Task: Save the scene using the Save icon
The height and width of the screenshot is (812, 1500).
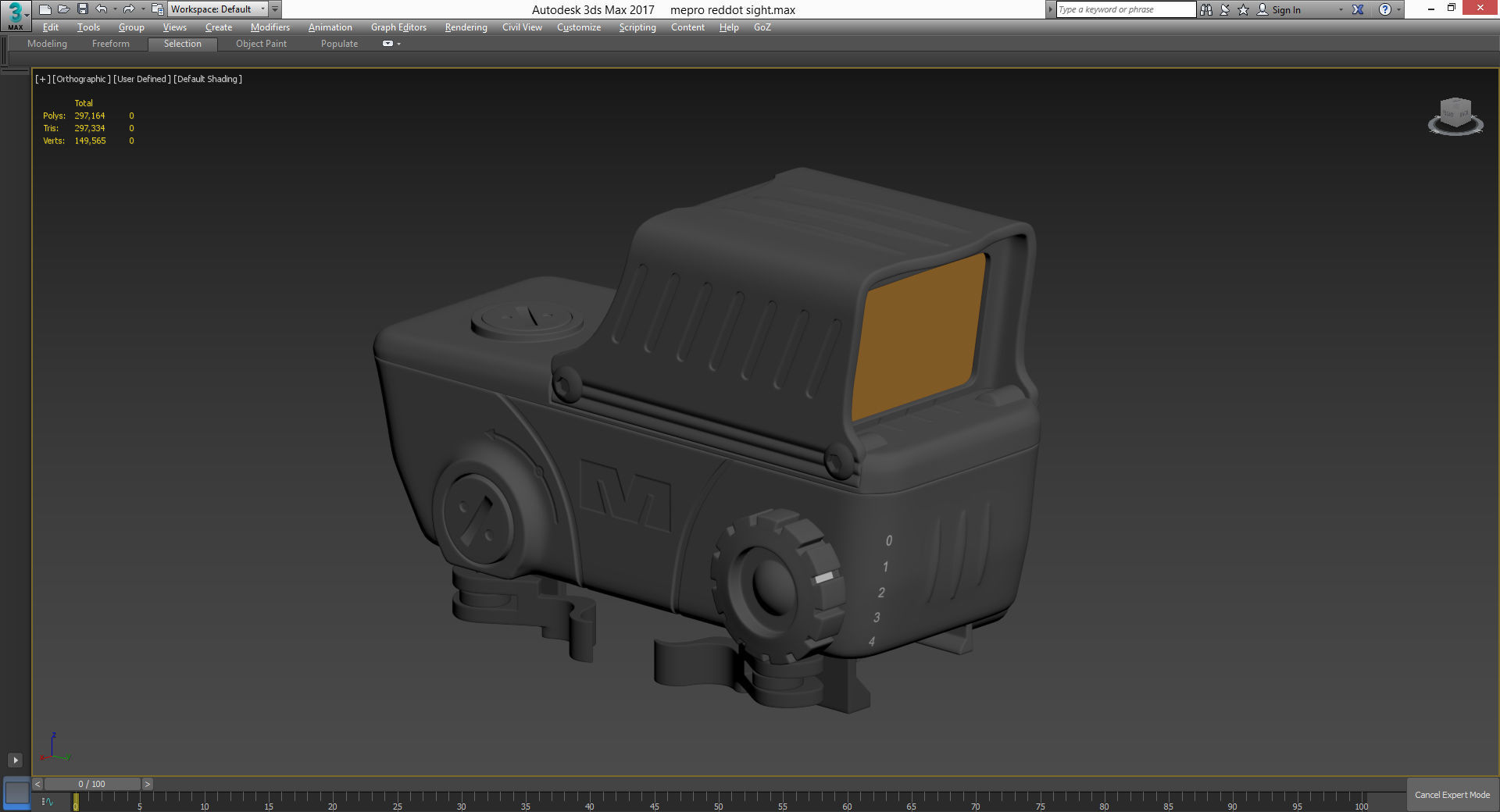Action: pos(82,9)
